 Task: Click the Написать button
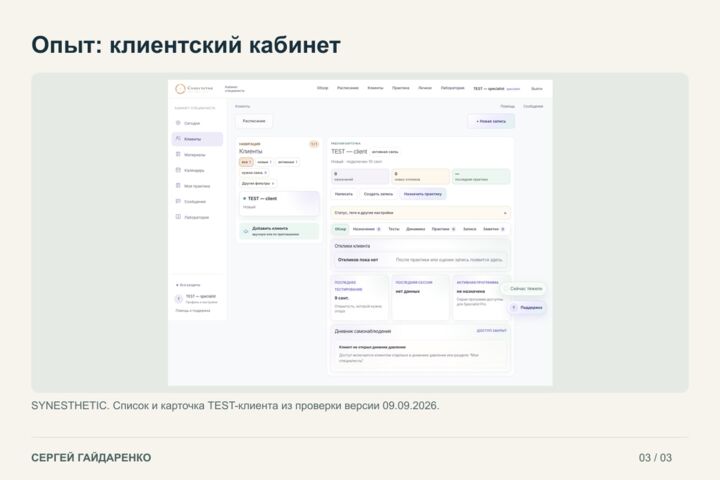pos(344,194)
